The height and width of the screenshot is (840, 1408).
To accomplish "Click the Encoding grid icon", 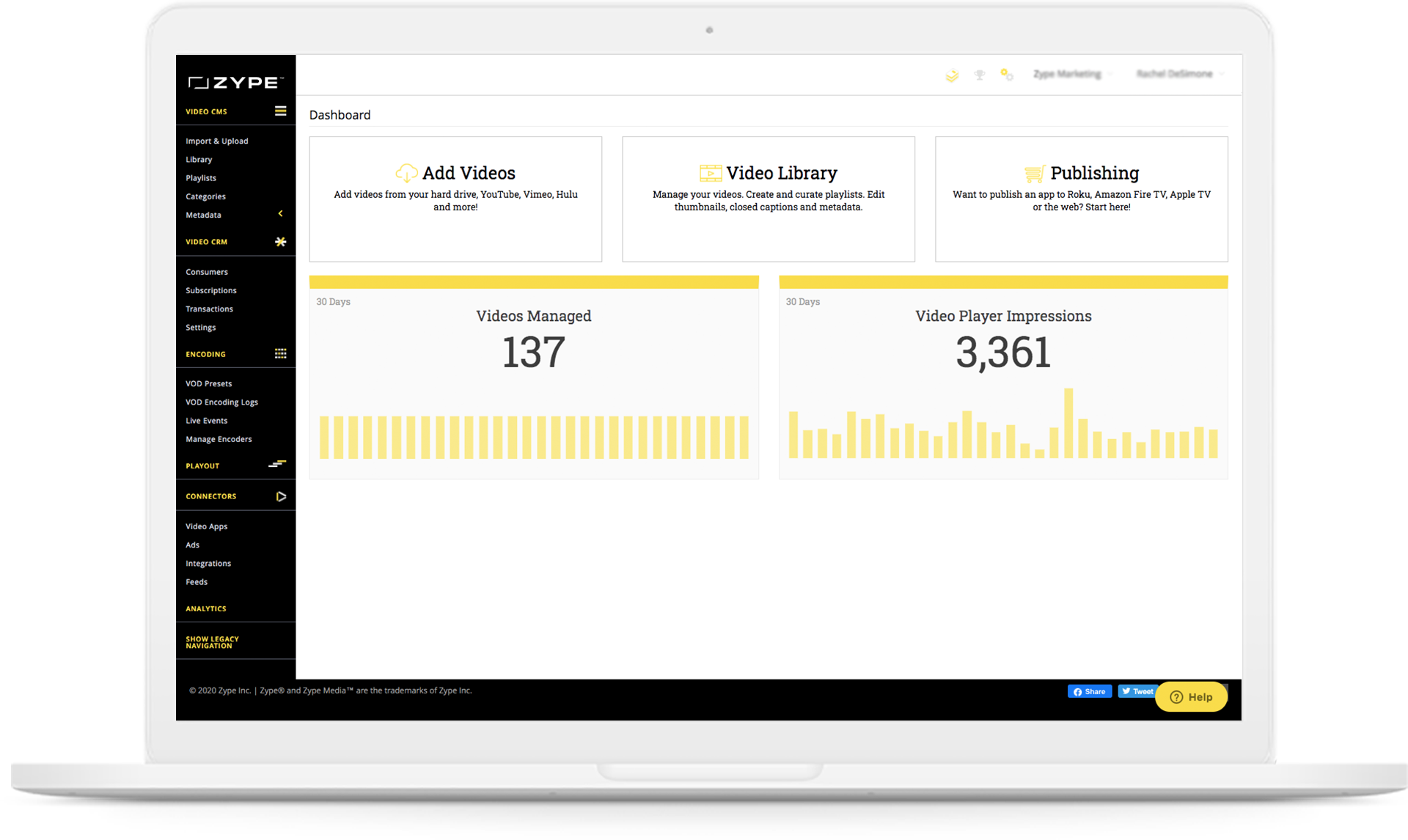I will pyautogui.click(x=280, y=353).
